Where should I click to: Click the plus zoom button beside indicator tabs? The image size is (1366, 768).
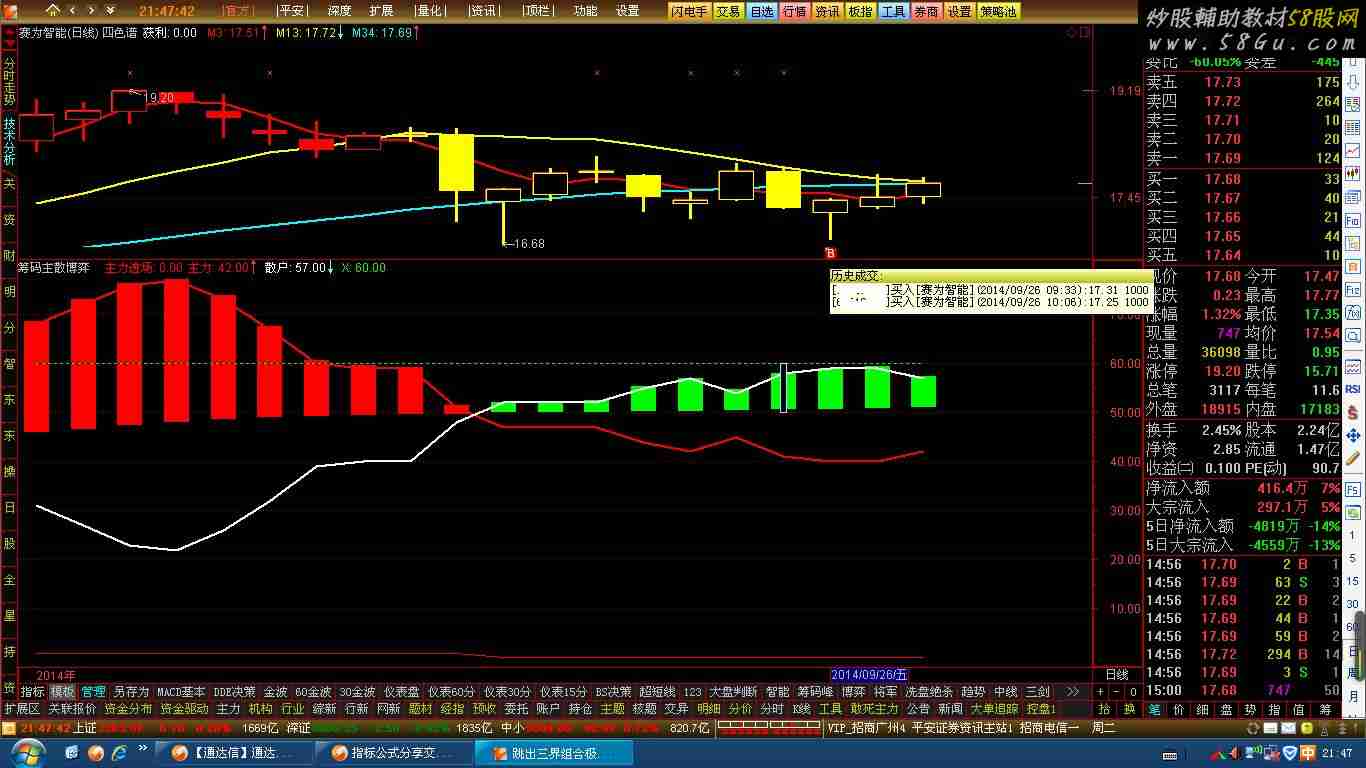1100,691
